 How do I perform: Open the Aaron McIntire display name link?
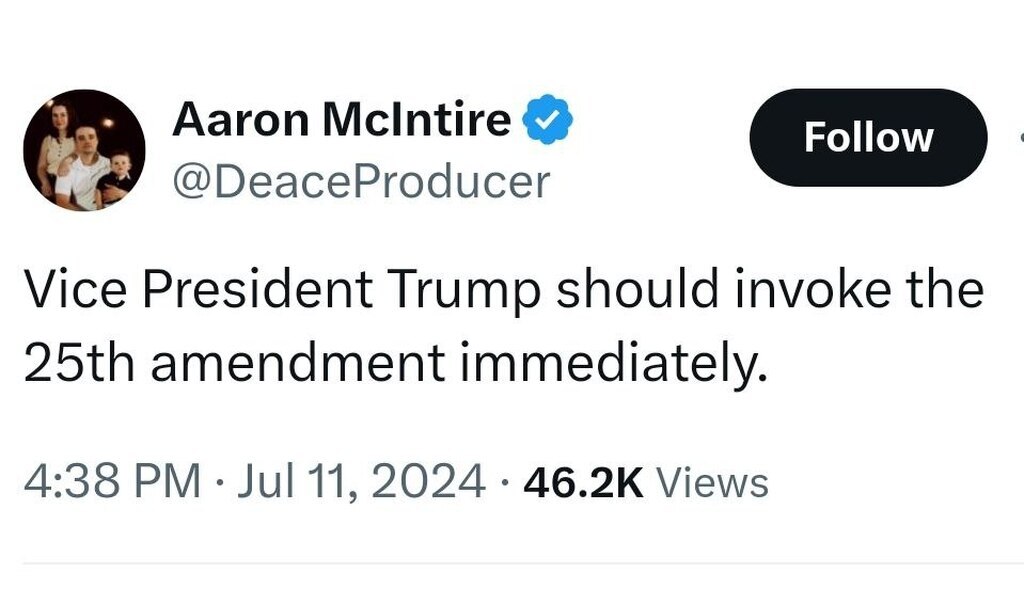pyautogui.click(x=341, y=121)
